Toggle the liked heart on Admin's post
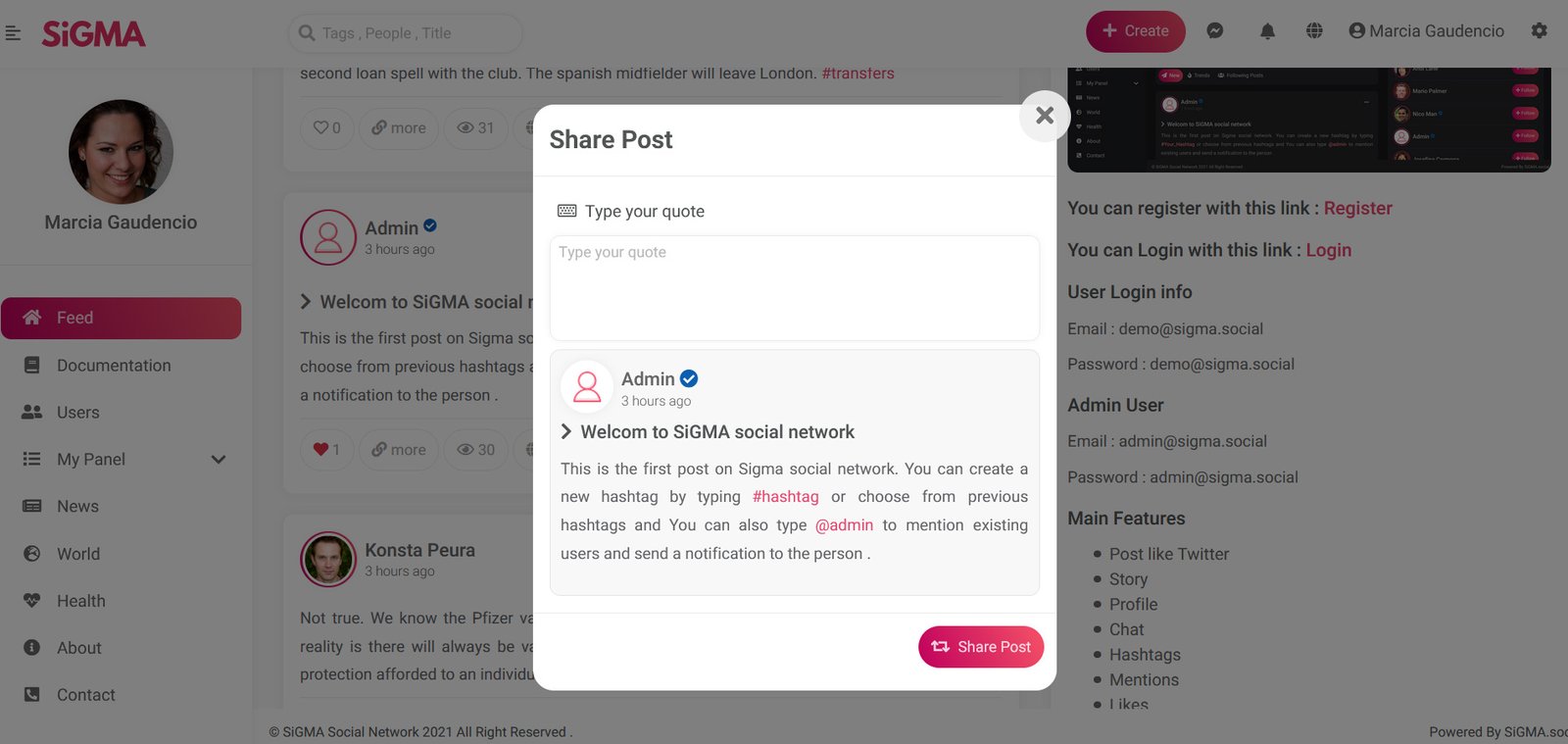 pos(326,450)
